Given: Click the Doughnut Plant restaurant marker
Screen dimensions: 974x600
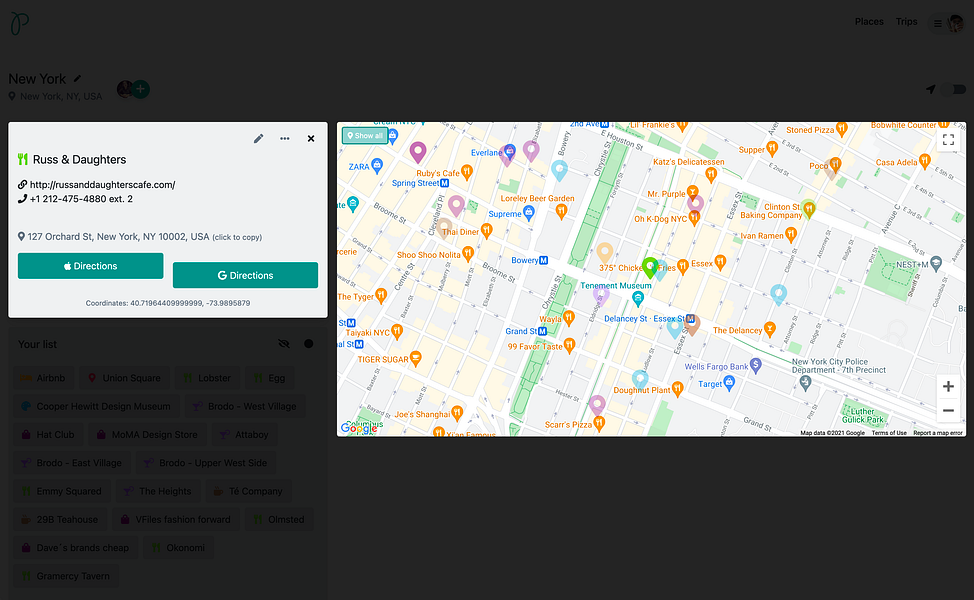Looking at the screenshot, I should 678,389.
